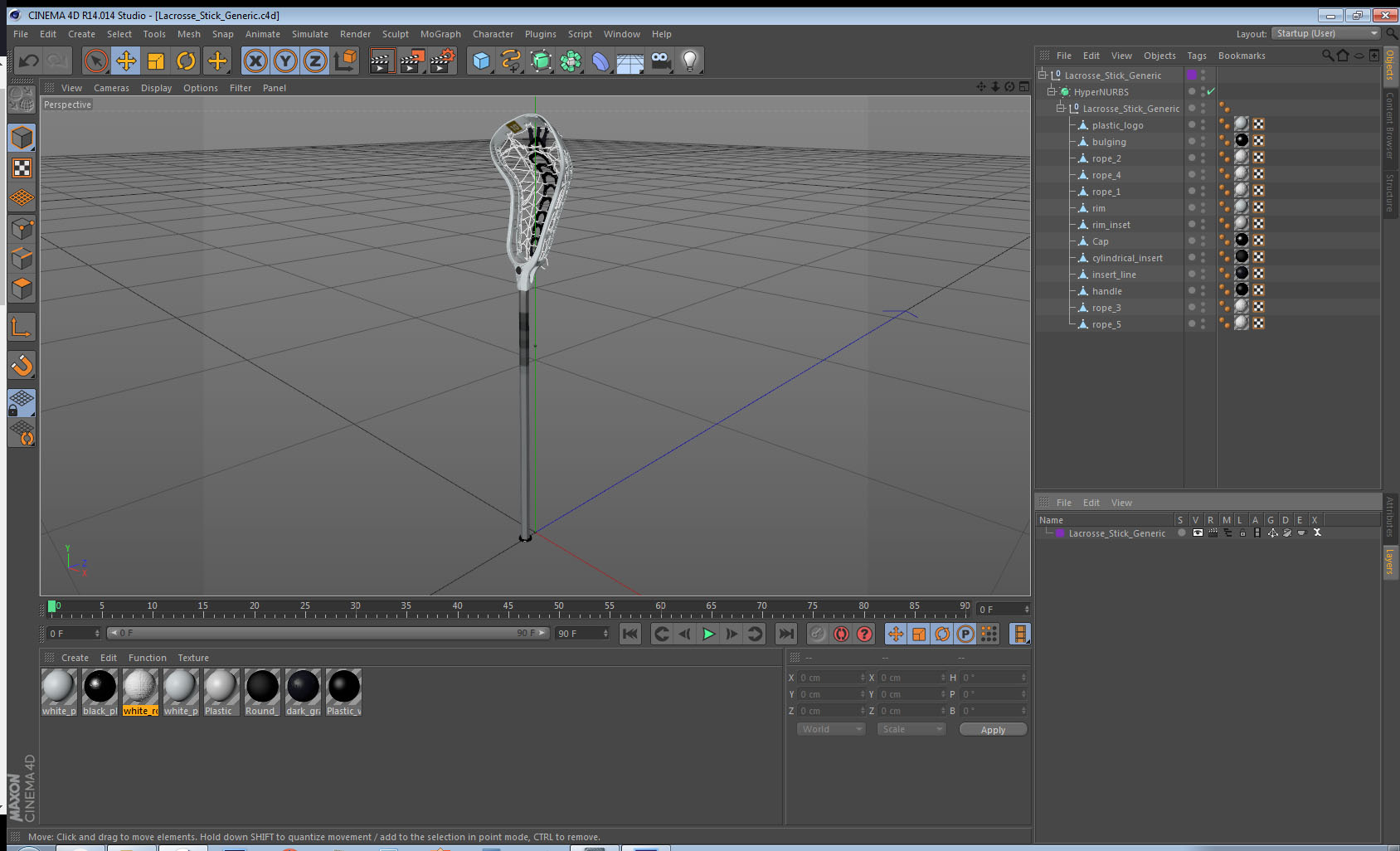Collapse nested Lacrosse_Stick_Generic group

(x=1060, y=108)
